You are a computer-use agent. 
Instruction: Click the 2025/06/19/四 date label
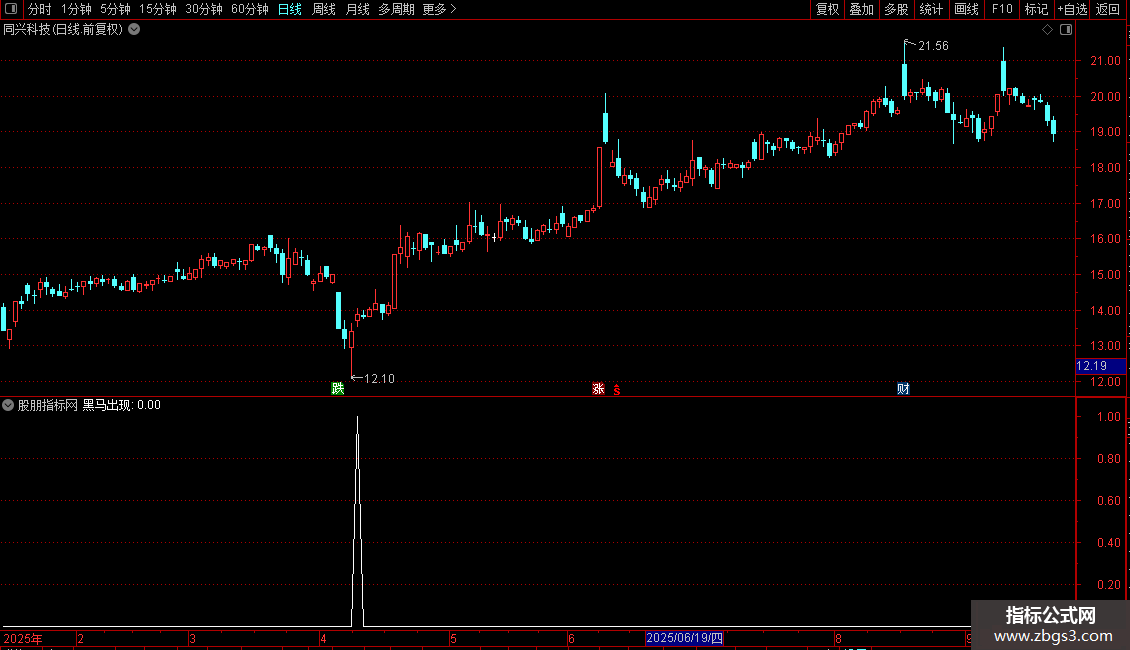pos(685,638)
